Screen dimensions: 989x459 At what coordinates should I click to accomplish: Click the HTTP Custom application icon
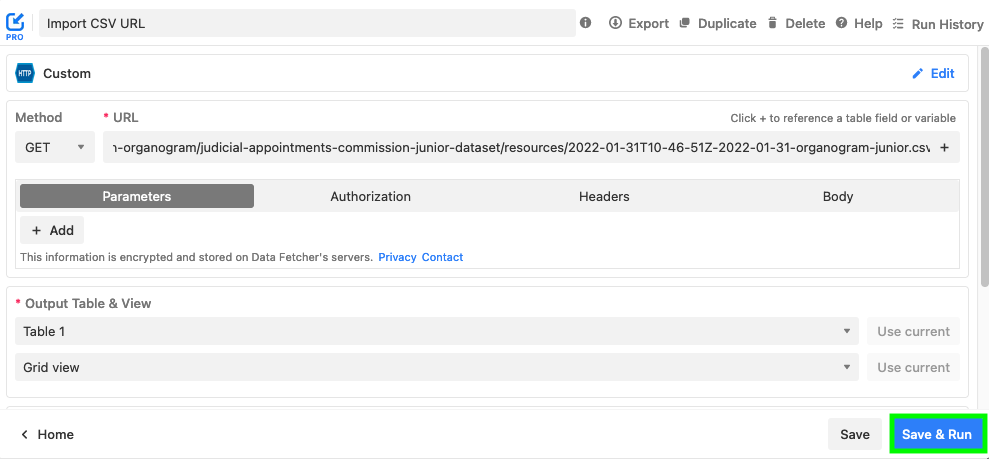(25, 73)
